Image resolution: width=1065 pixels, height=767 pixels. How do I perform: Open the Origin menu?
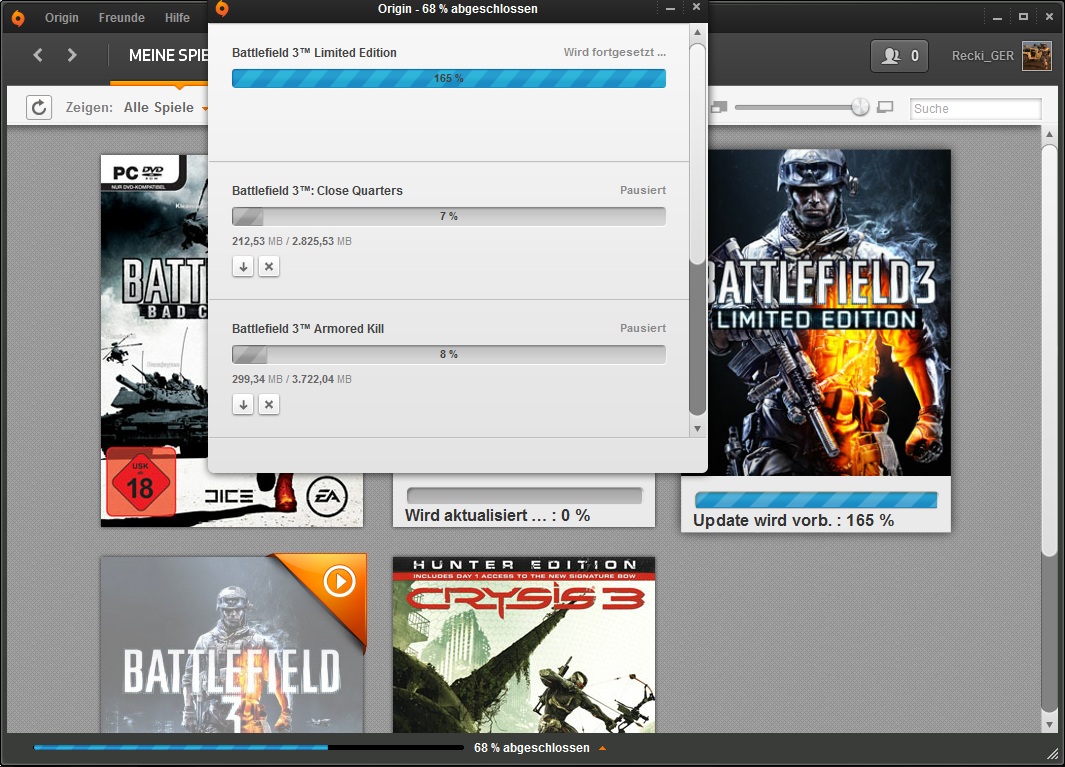(62, 18)
